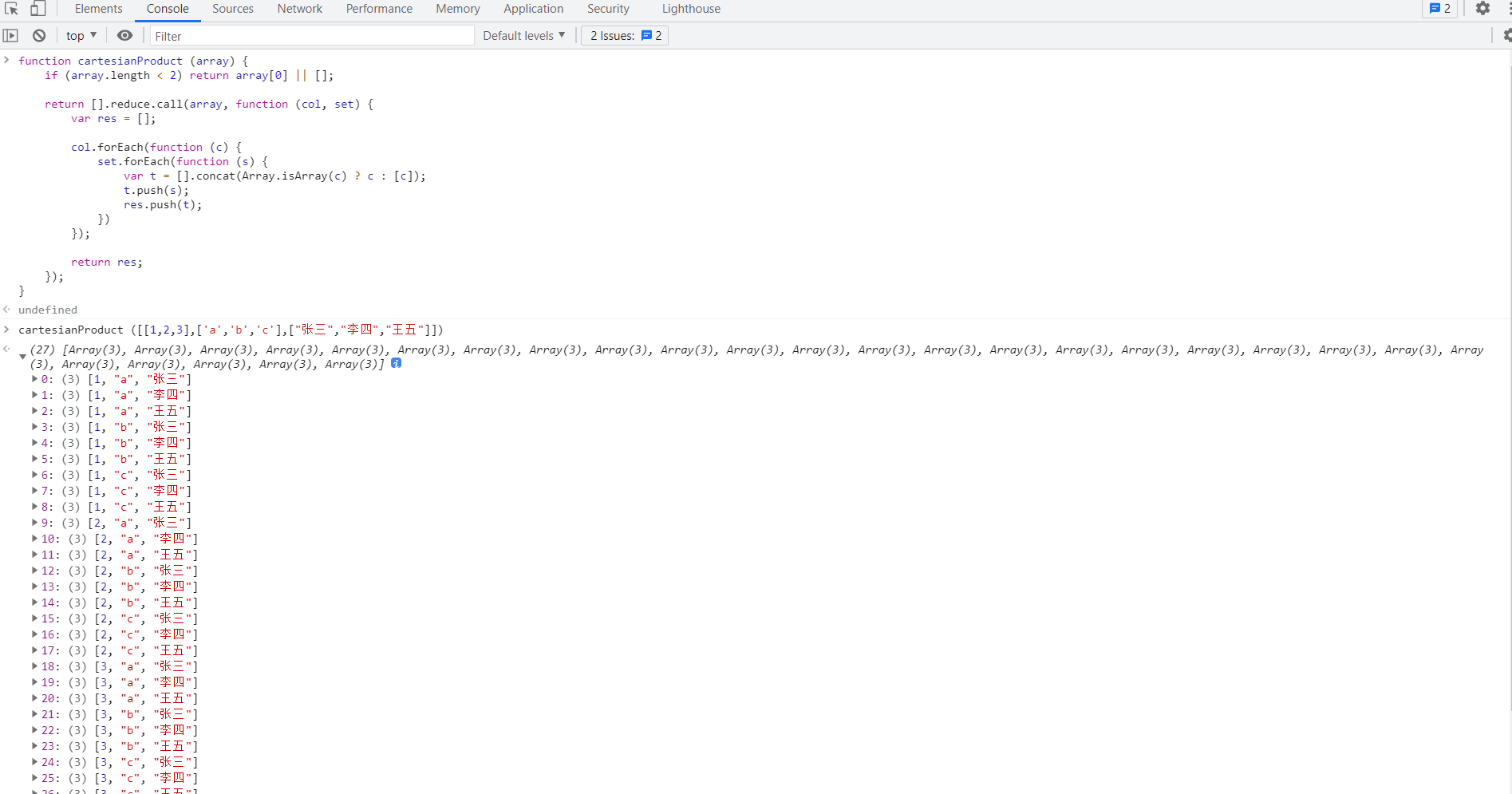Expand array item 23: [3, "b", "王五"]
Screen dimensions: 1512x794
click(34, 746)
